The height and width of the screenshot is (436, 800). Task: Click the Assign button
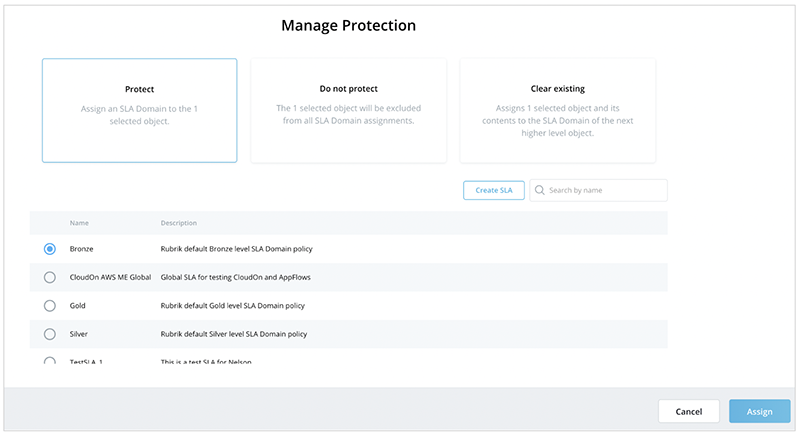[x=760, y=412]
